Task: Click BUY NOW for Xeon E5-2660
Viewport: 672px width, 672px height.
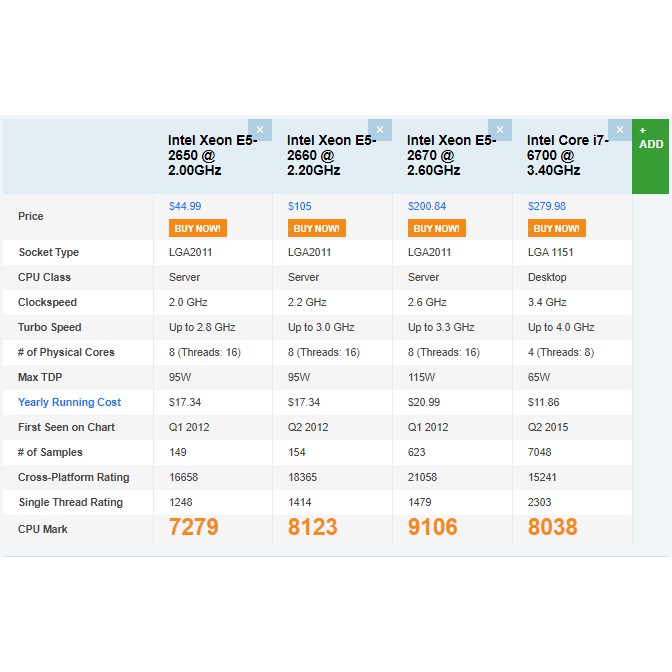Action: tap(317, 228)
